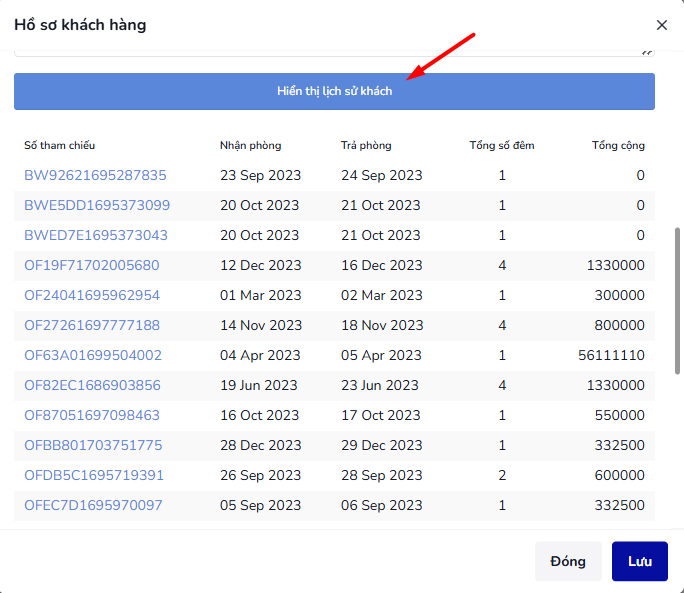The width and height of the screenshot is (684, 593).
Task: Click the Nhận phòng column header
Action: [250, 145]
